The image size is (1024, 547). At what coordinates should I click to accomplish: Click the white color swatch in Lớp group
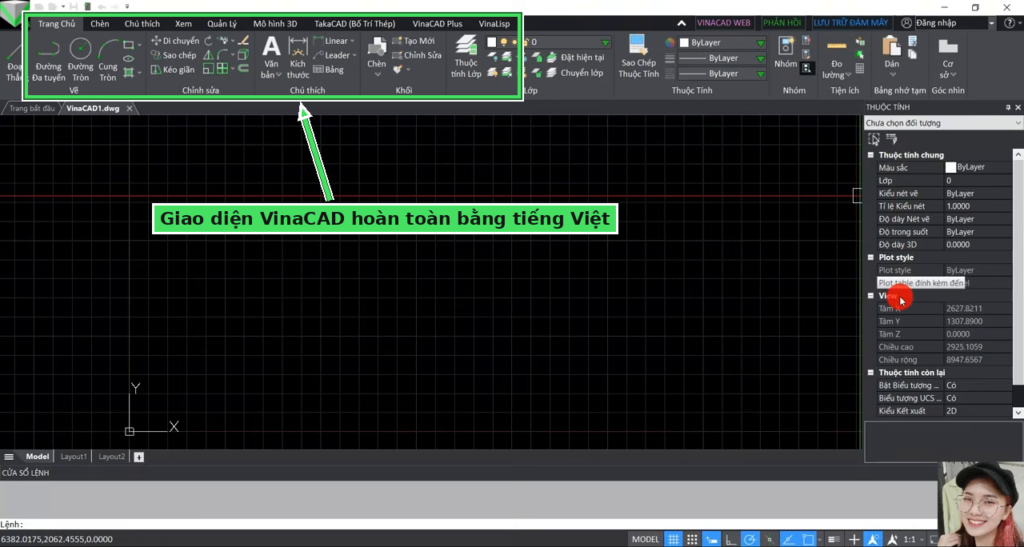(x=492, y=42)
